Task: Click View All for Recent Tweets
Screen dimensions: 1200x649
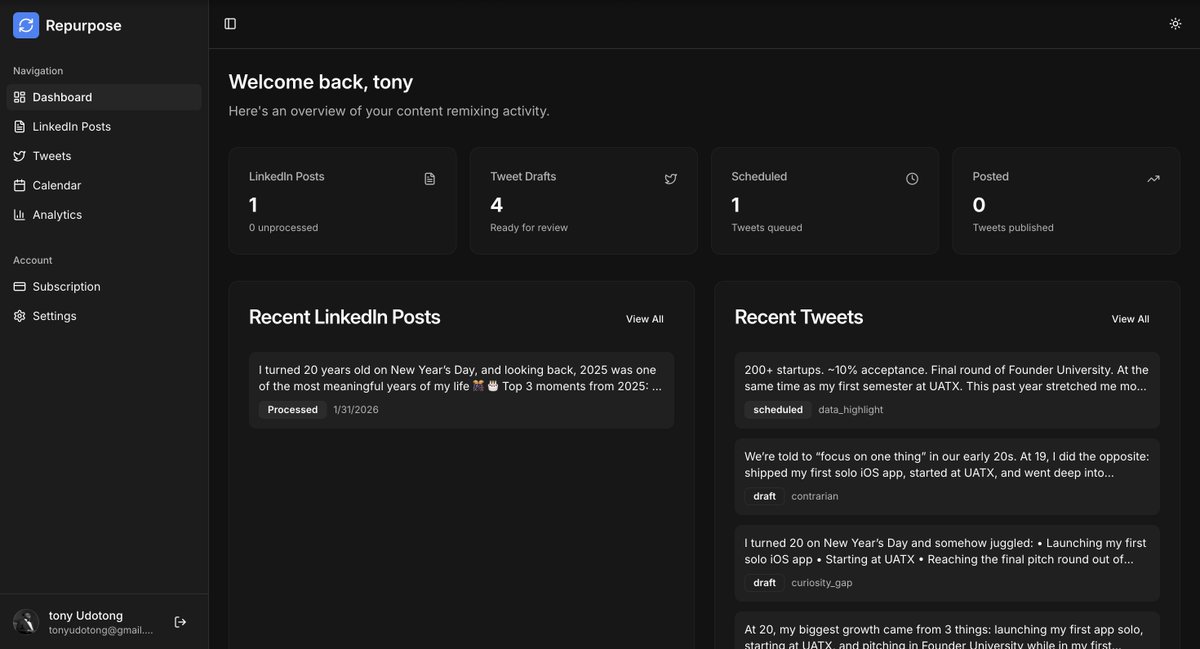Action: 1130,319
